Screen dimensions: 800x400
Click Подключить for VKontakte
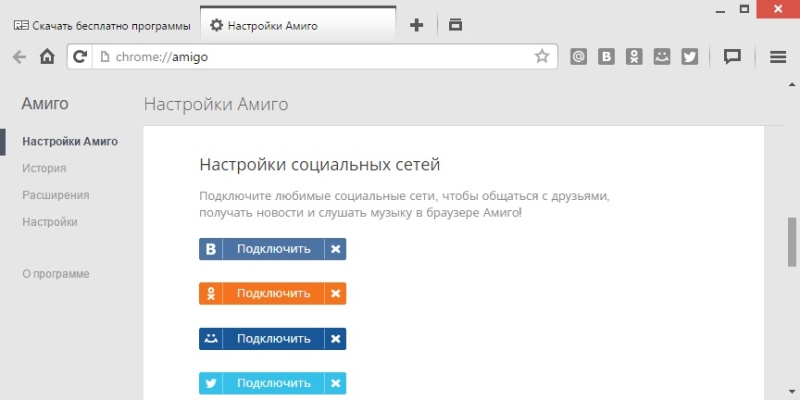[273, 249]
